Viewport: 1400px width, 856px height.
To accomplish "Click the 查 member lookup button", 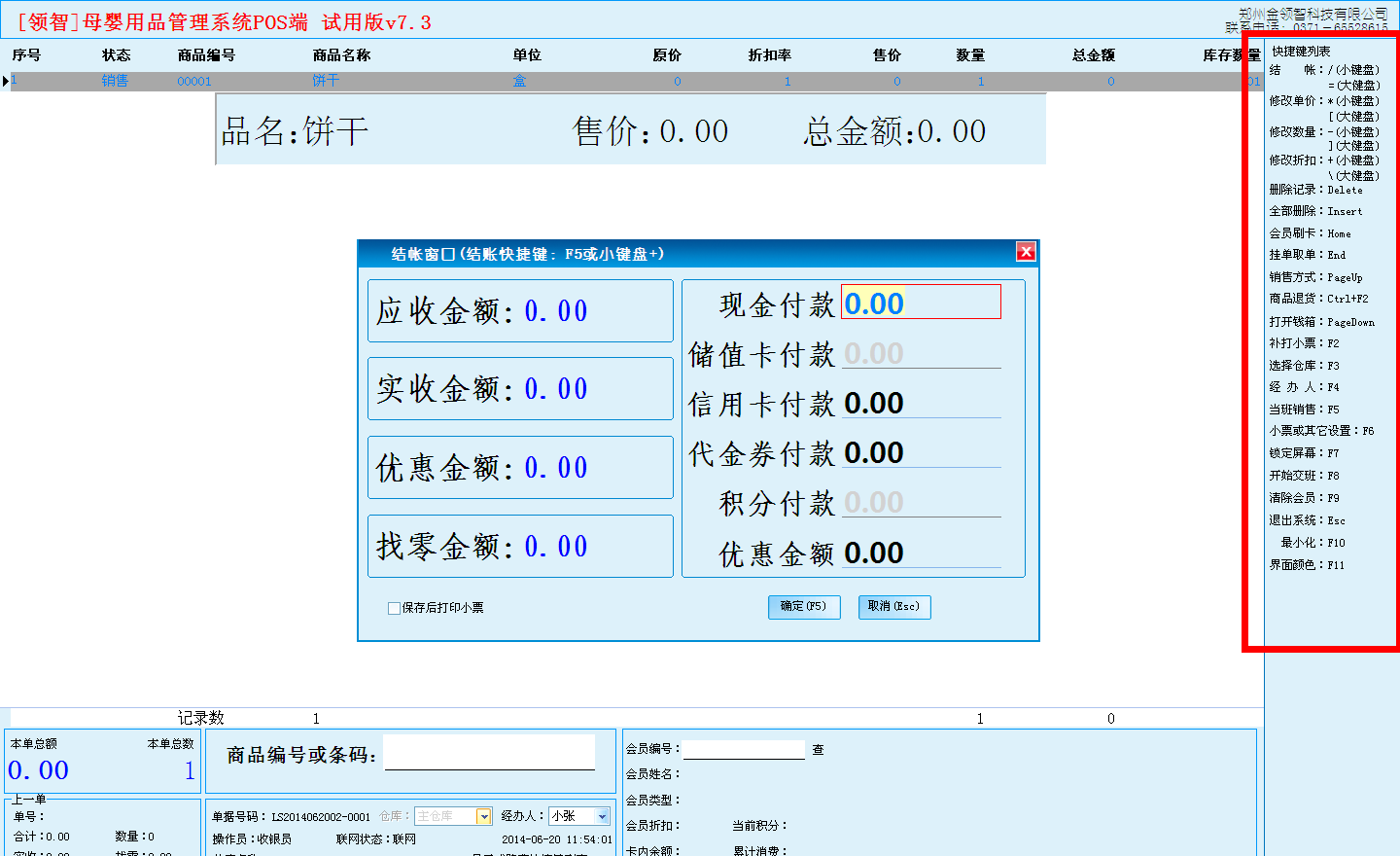I will point(819,750).
